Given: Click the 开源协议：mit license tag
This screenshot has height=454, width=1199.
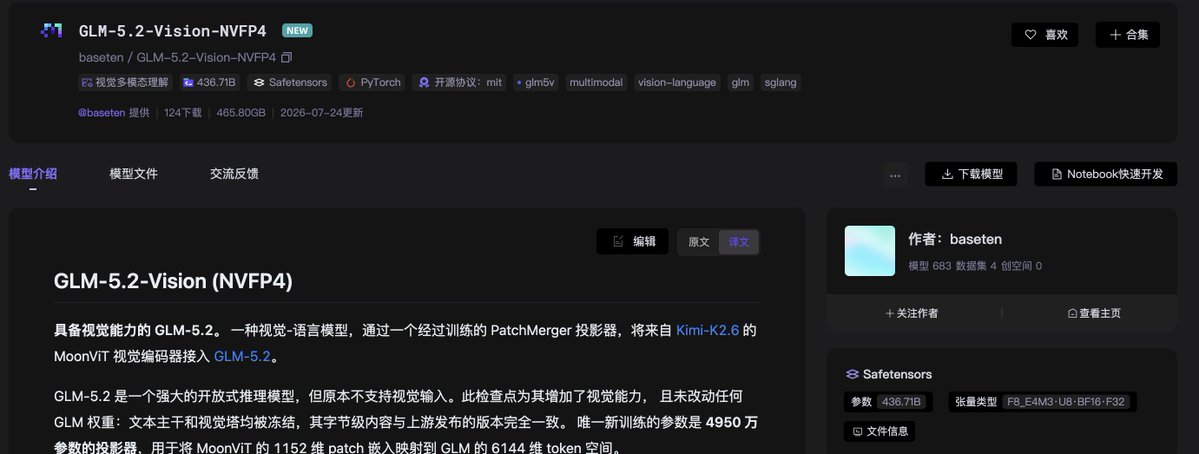Looking at the screenshot, I should [x=460, y=83].
